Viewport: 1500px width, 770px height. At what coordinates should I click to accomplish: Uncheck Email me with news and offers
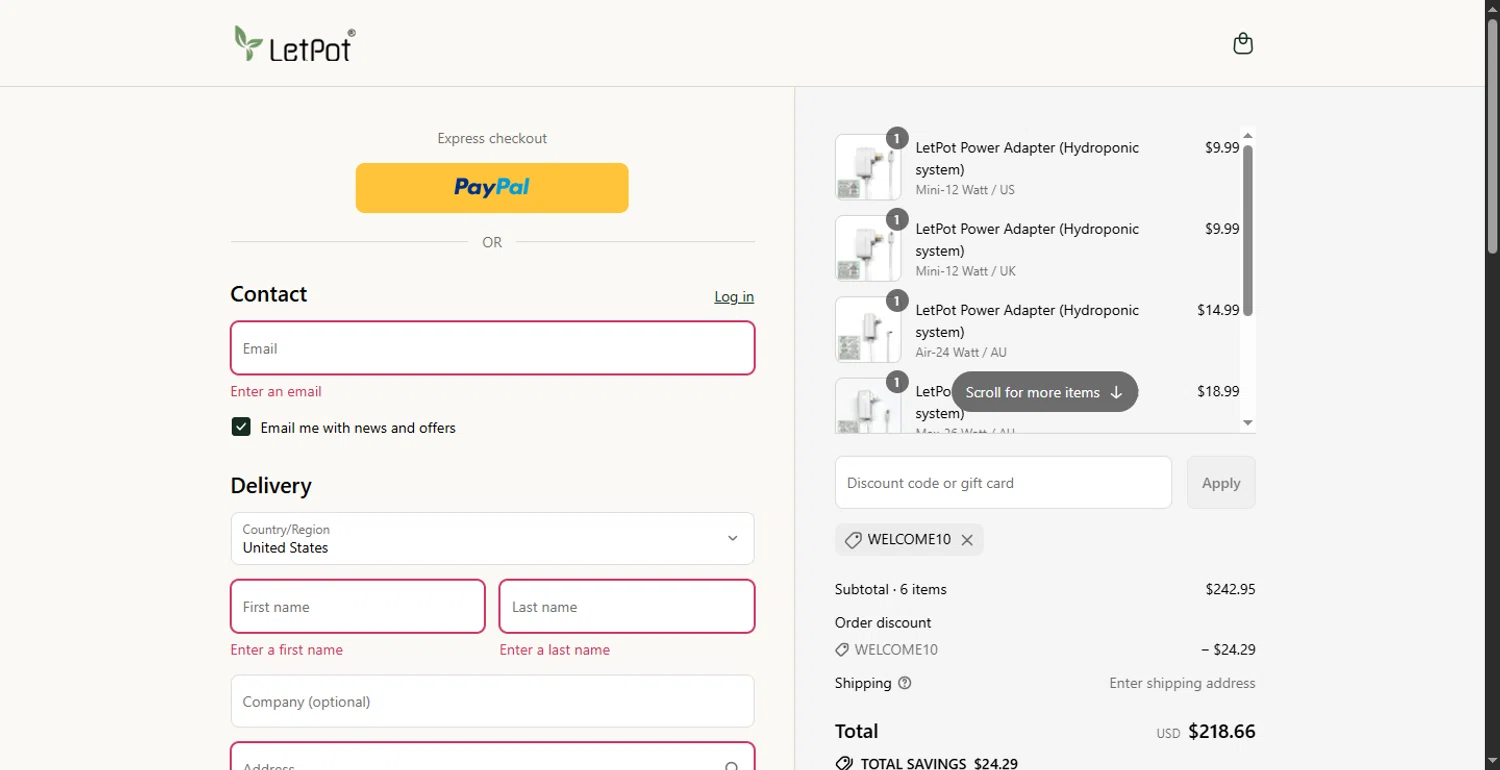(241, 427)
